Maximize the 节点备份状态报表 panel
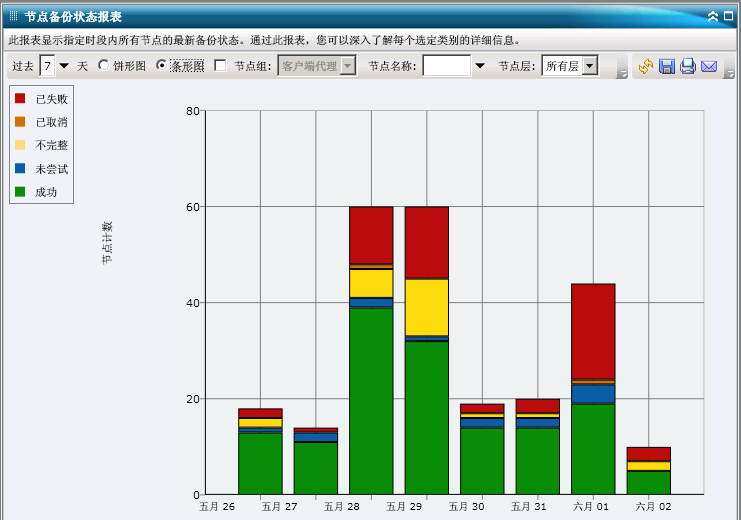The height and width of the screenshot is (520, 741). pyautogui.click(x=728, y=16)
